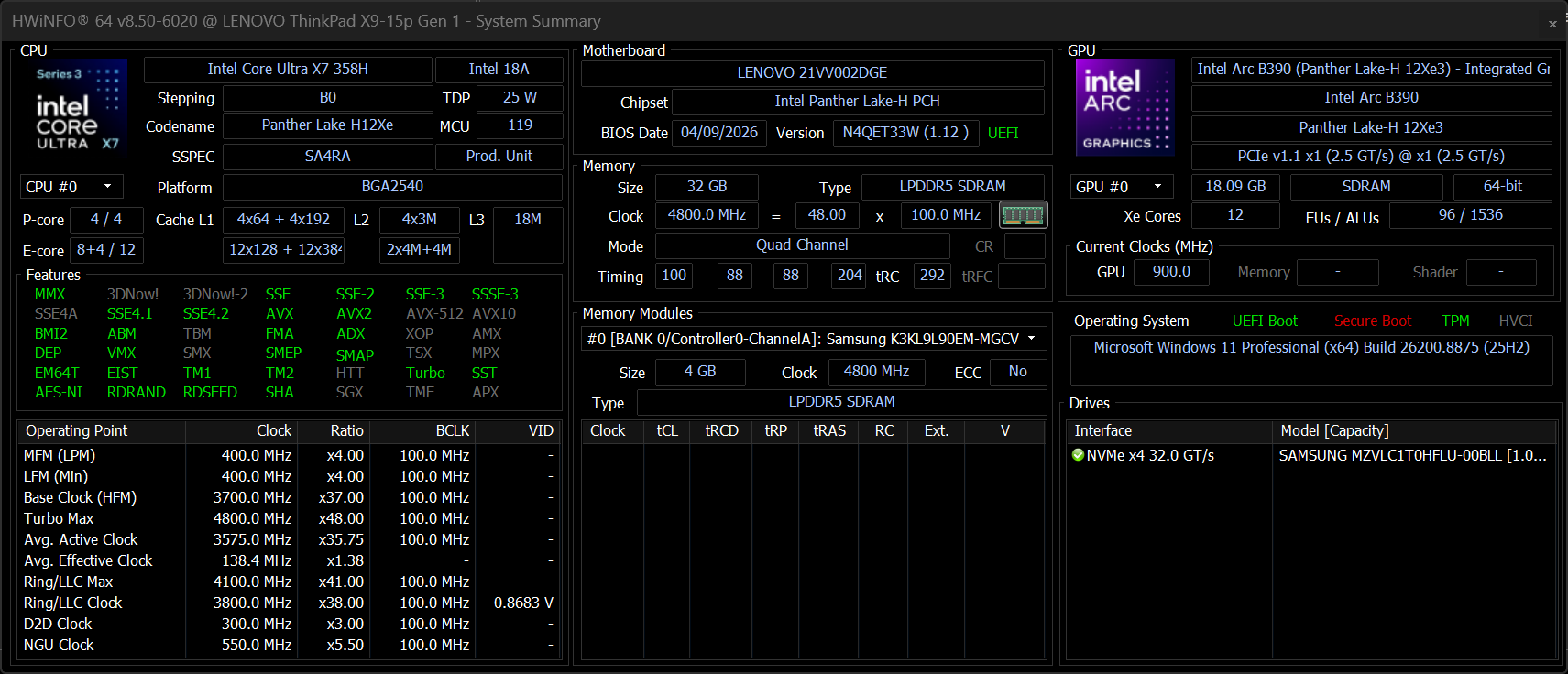Screen dimensions: 1568x674
Task: Click the AES-NI feature flag
Action: coord(59,392)
